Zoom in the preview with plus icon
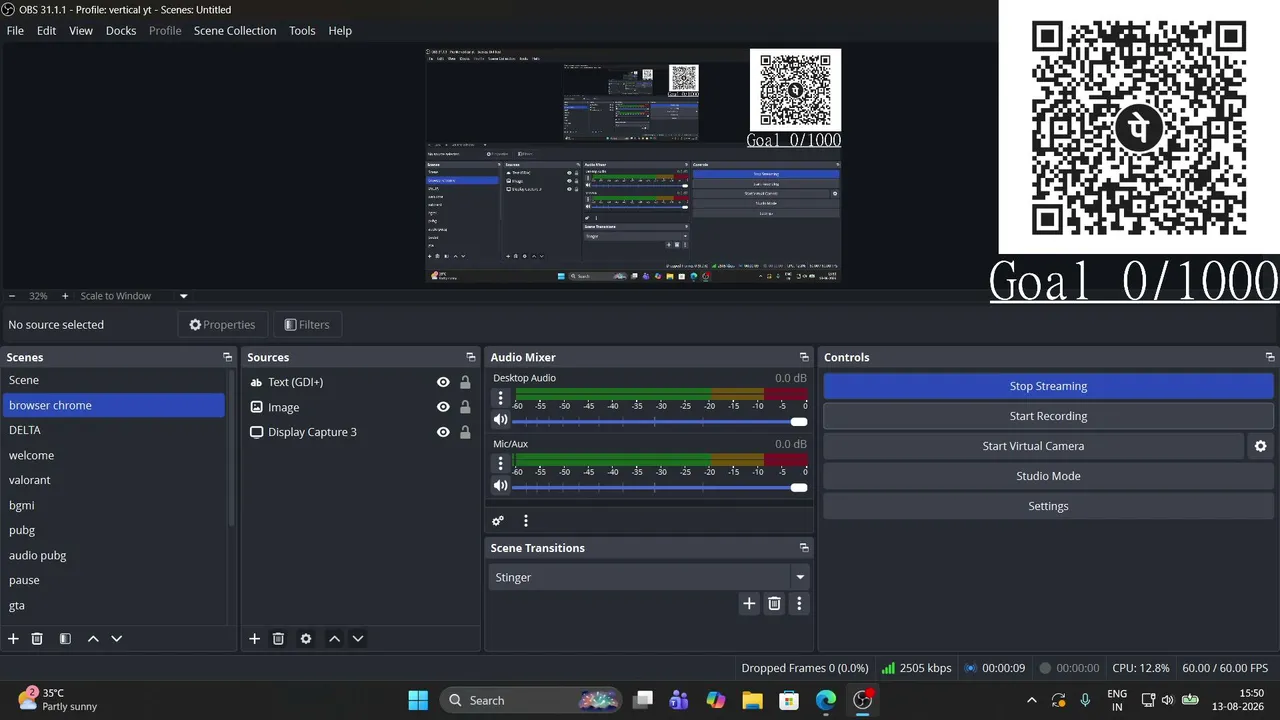This screenshot has height=720, width=1280. [x=65, y=296]
